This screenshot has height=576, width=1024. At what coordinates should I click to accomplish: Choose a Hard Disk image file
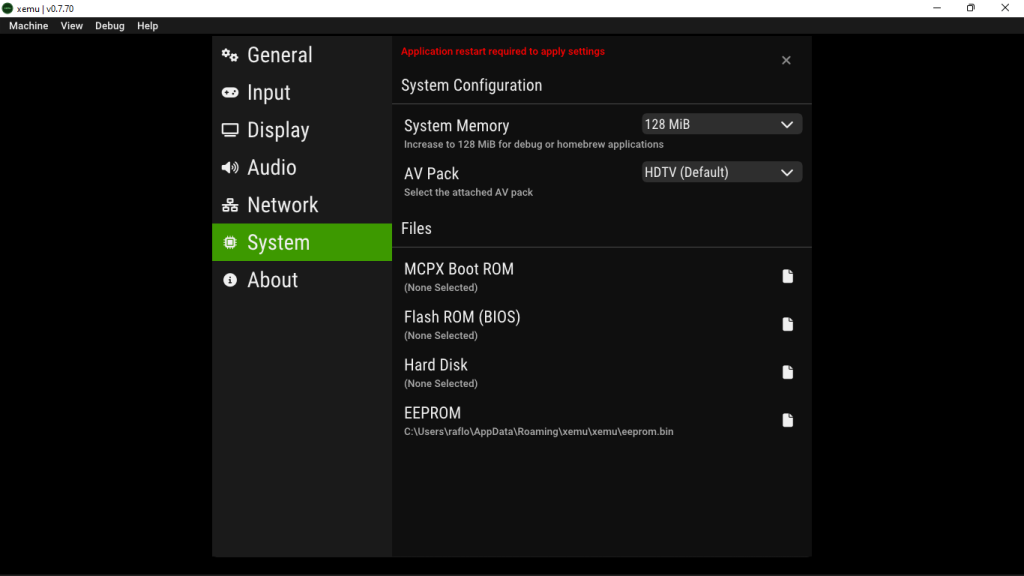tap(787, 371)
